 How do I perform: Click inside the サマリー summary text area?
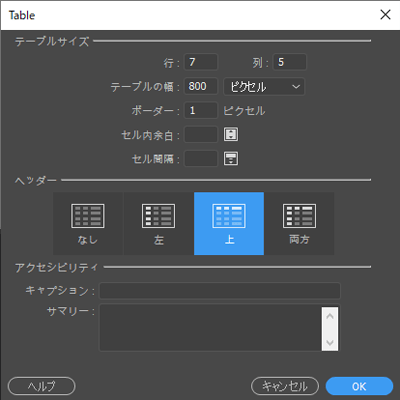tap(211, 328)
